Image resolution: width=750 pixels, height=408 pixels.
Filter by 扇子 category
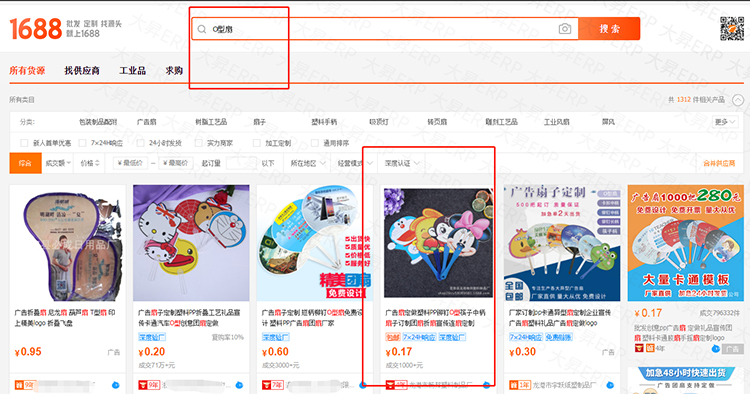259,122
